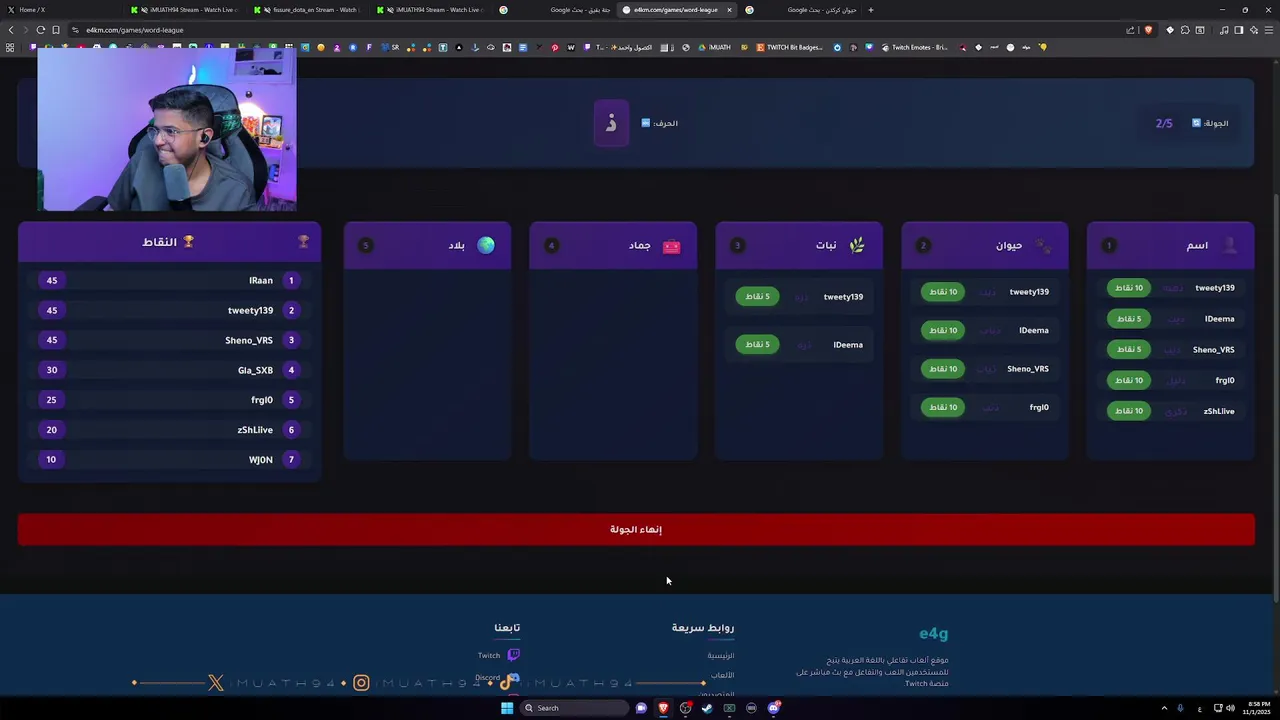The image size is (1280, 720).
Task: Click tweety139's 10 نقاط badge under اسم
Action: click(x=1129, y=288)
